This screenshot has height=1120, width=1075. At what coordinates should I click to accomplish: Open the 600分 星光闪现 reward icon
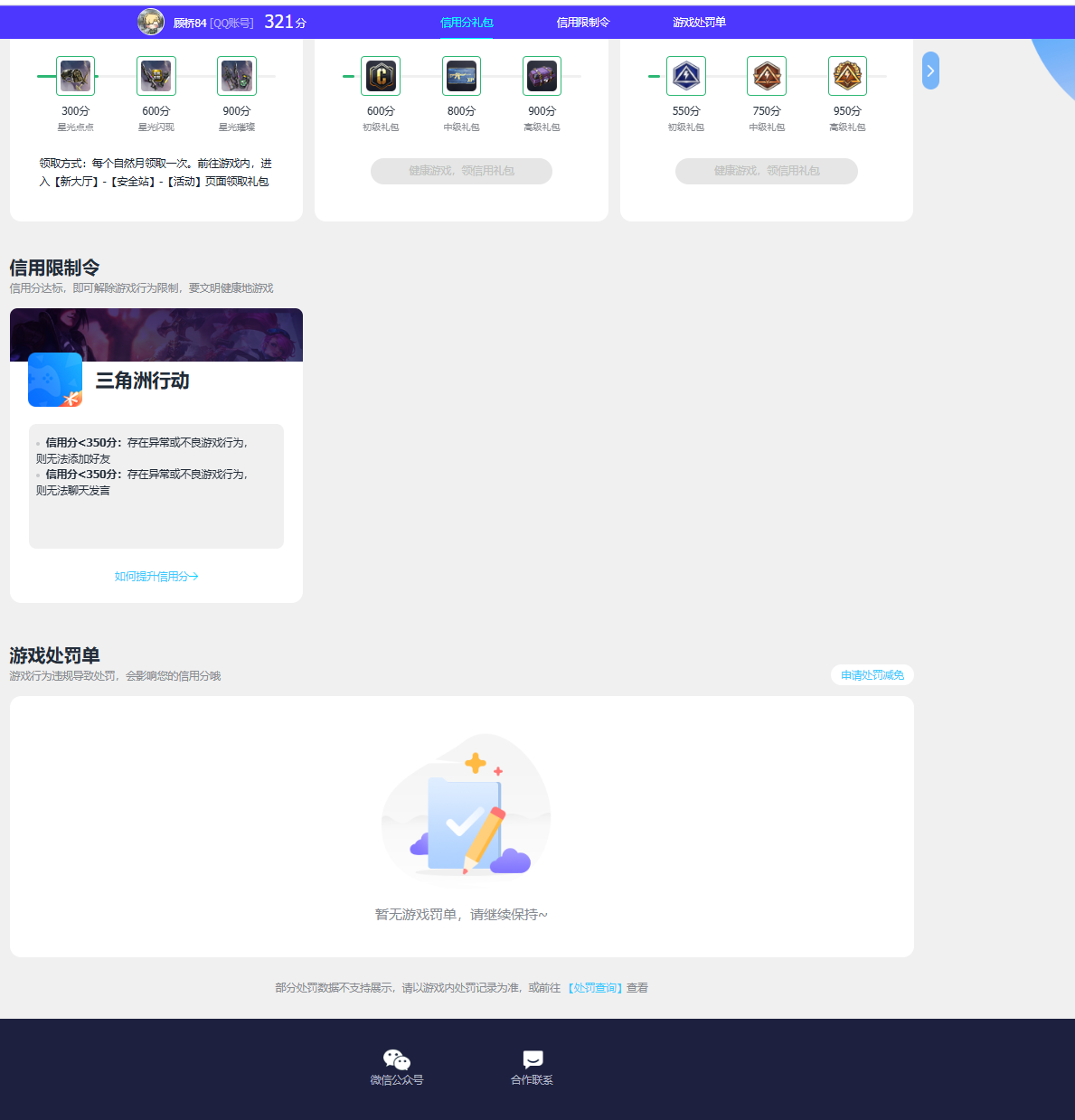pos(156,76)
